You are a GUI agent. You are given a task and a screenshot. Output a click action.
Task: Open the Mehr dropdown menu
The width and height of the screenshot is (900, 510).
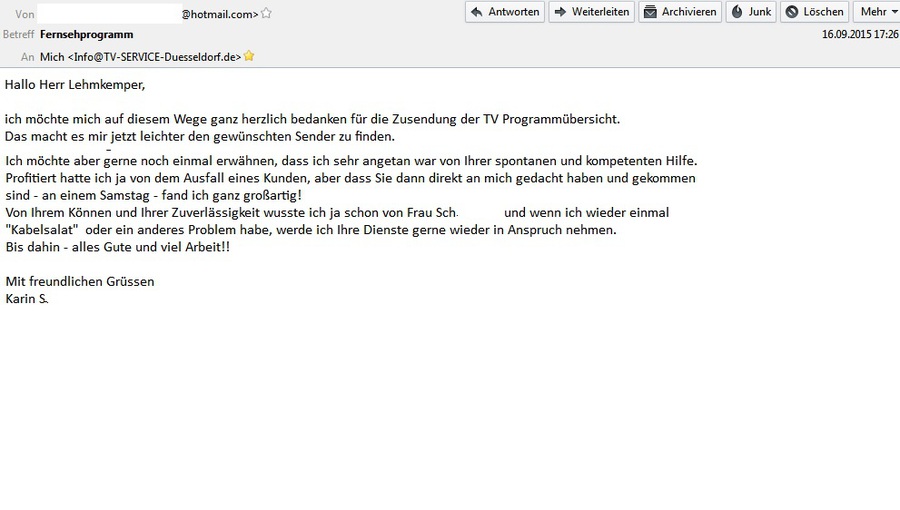point(877,12)
